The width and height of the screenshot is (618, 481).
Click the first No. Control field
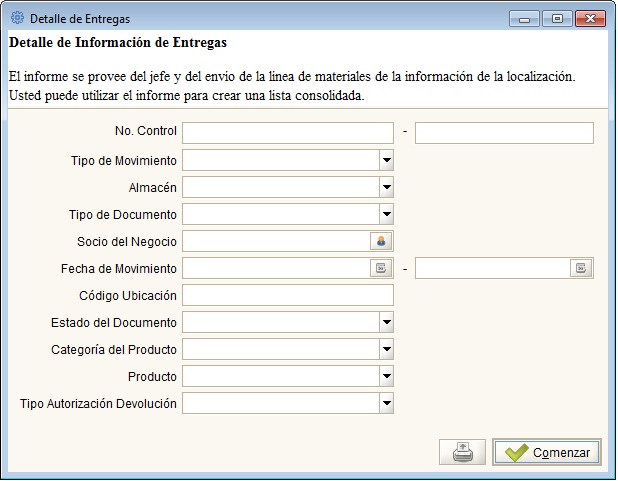[288, 133]
